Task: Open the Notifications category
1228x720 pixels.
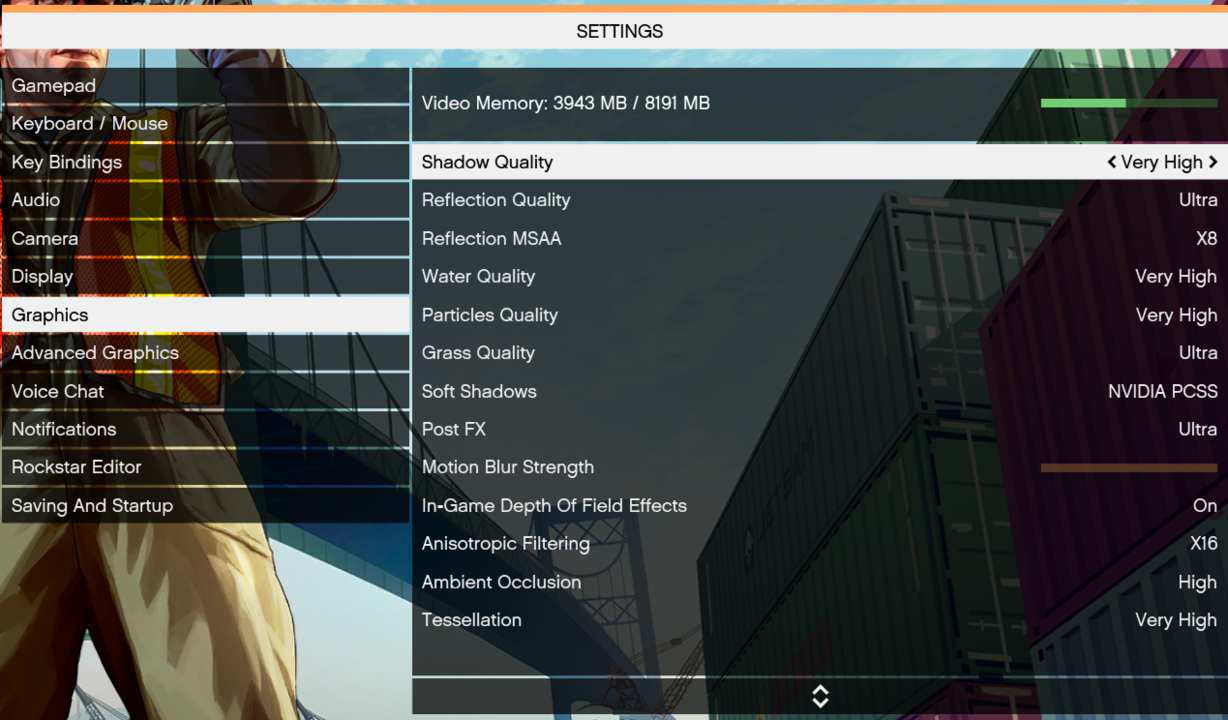Action: 205,429
